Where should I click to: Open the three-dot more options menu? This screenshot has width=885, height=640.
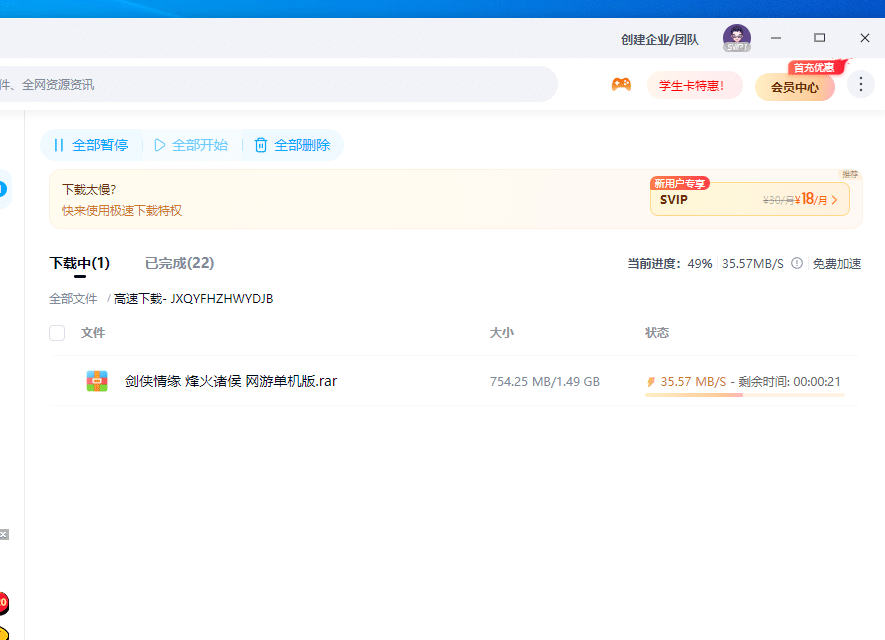click(860, 85)
